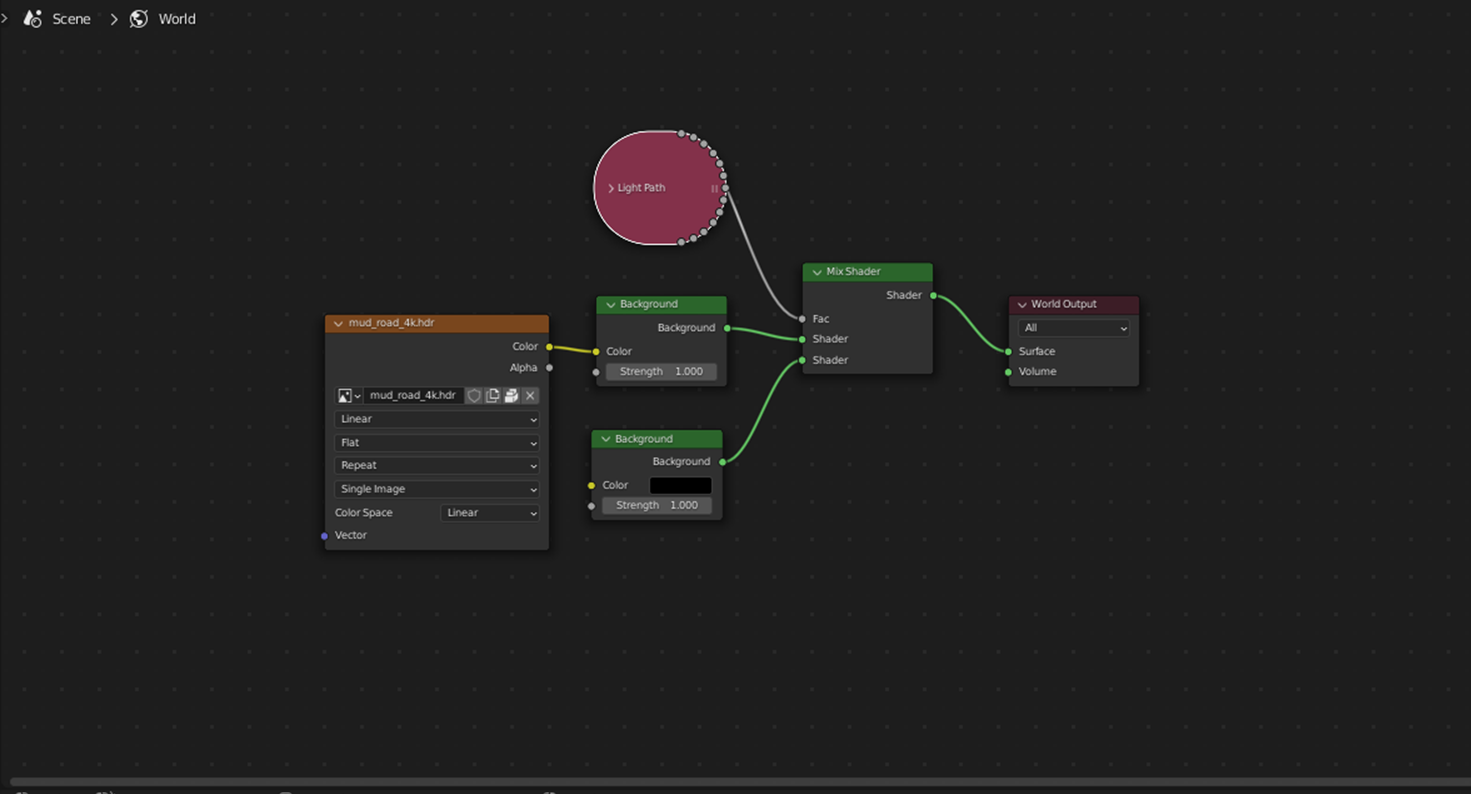Collapse the lower black Background node

[x=605, y=439]
